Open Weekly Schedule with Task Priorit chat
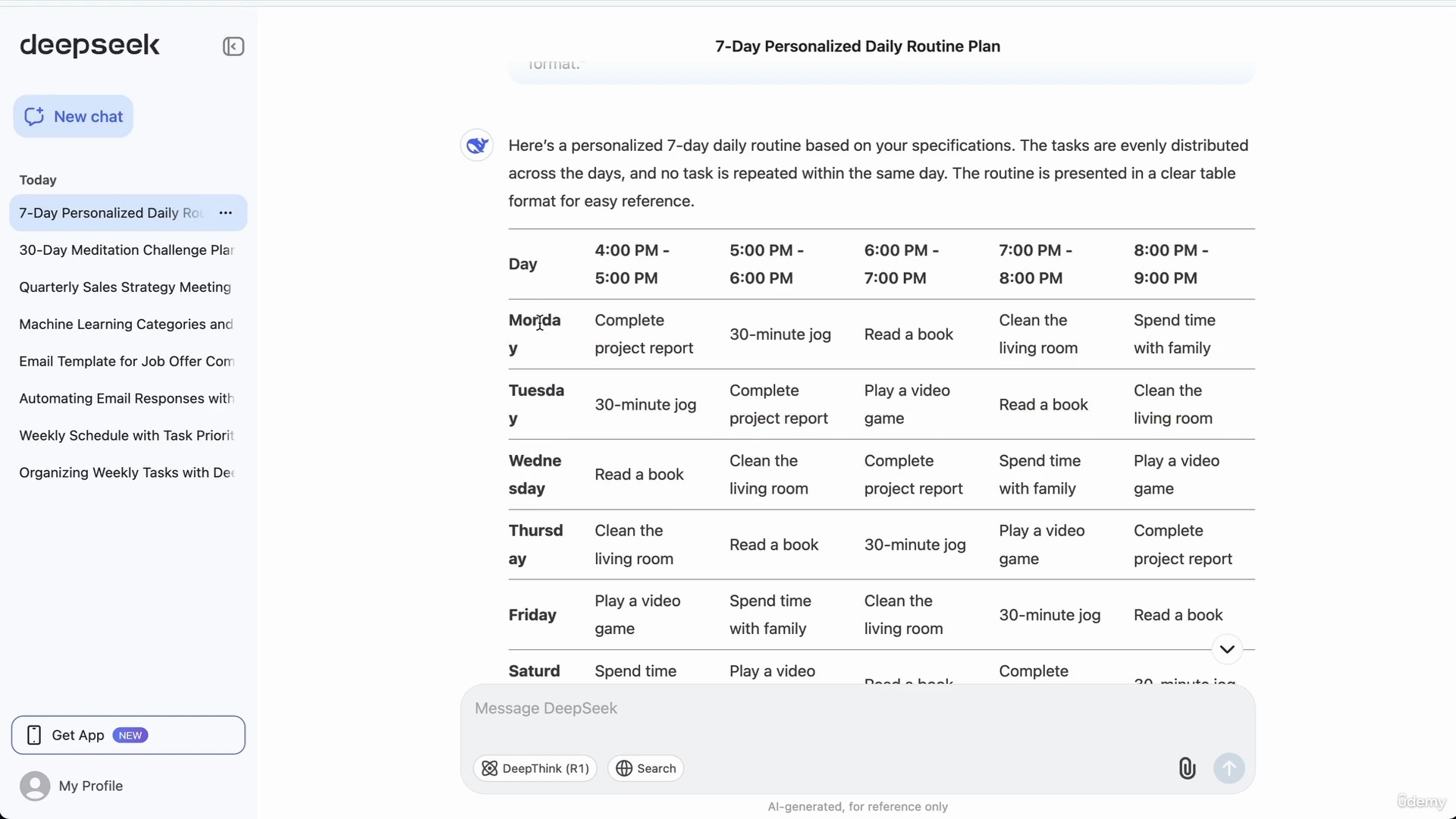Screen dimensions: 1456x819 (127, 436)
